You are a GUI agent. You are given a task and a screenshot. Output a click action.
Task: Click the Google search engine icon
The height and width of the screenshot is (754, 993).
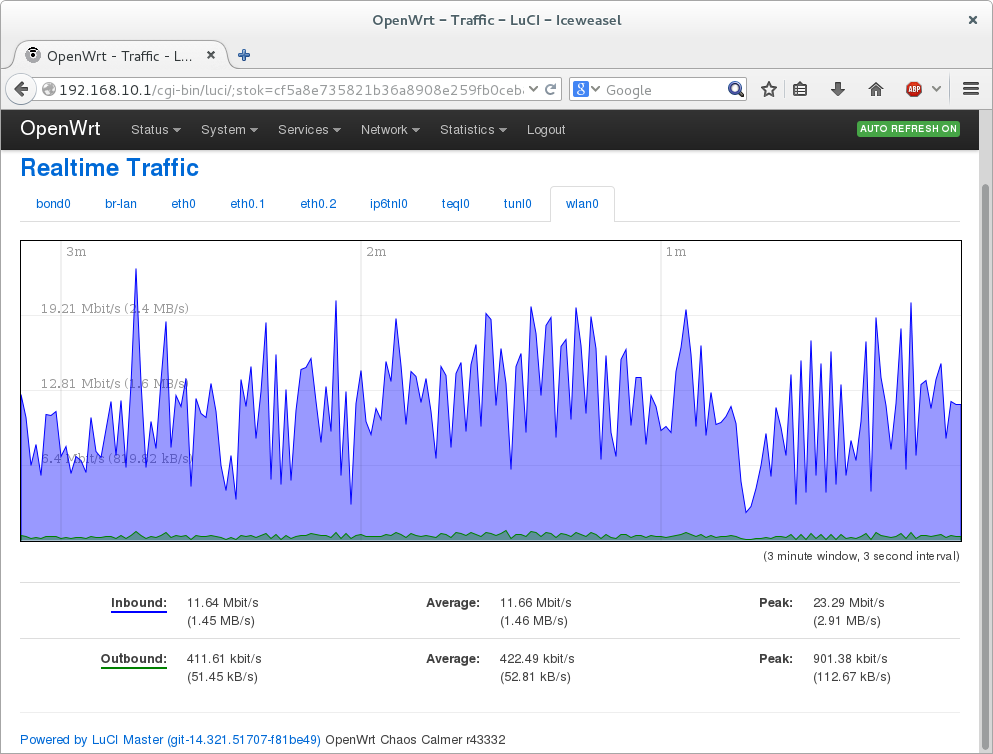click(x=581, y=89)
